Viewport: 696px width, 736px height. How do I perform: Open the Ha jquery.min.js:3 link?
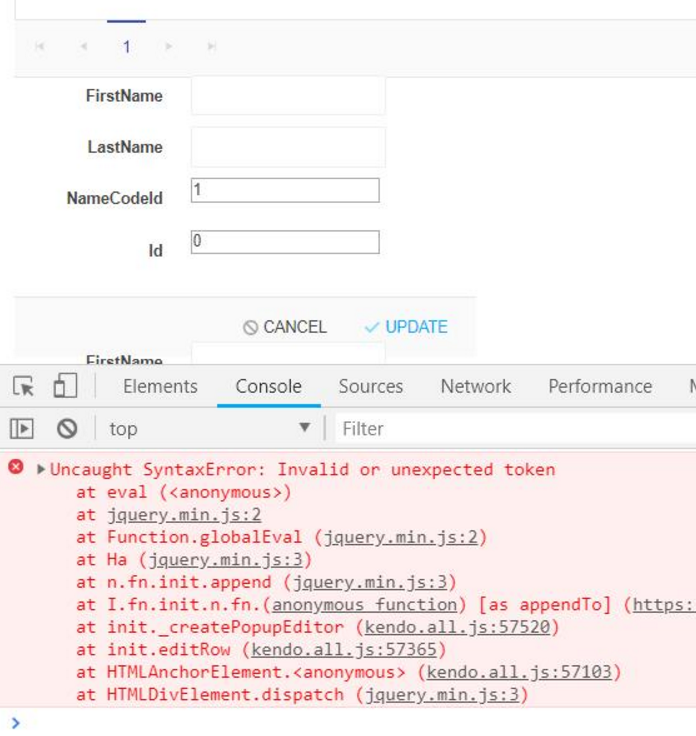(x=226, y=560)
